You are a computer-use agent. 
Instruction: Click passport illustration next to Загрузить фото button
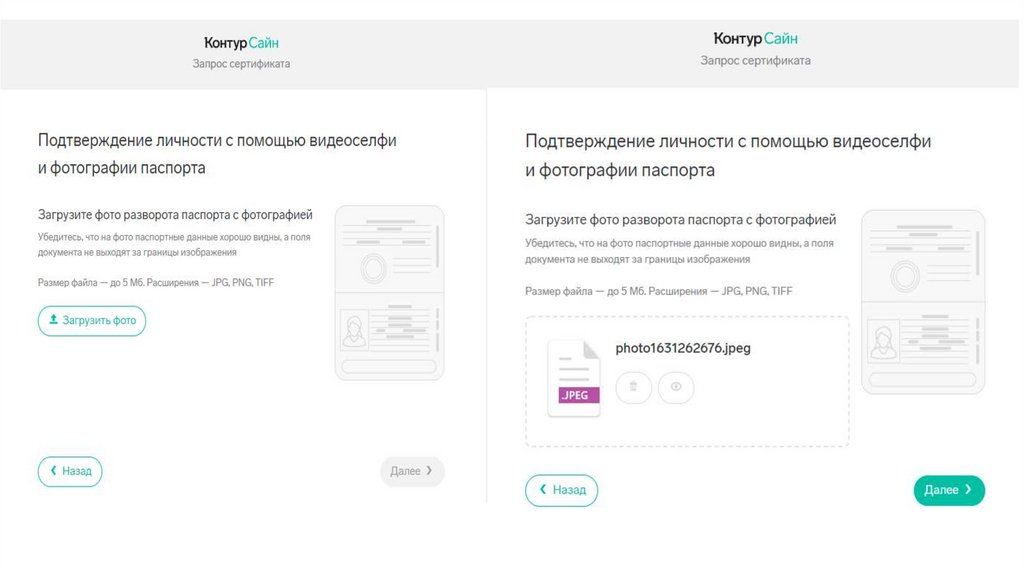point(389,292)
